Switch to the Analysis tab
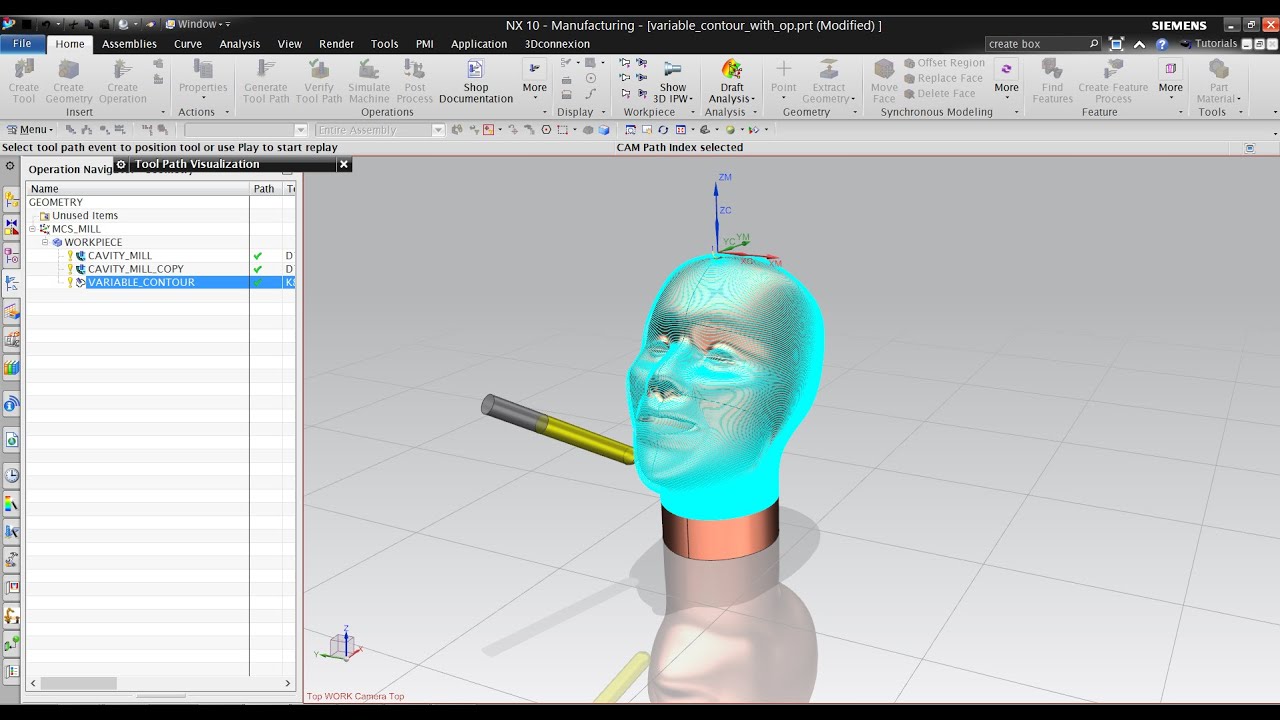The width and height of the screenshot is (1280, 720). (240, 44)
